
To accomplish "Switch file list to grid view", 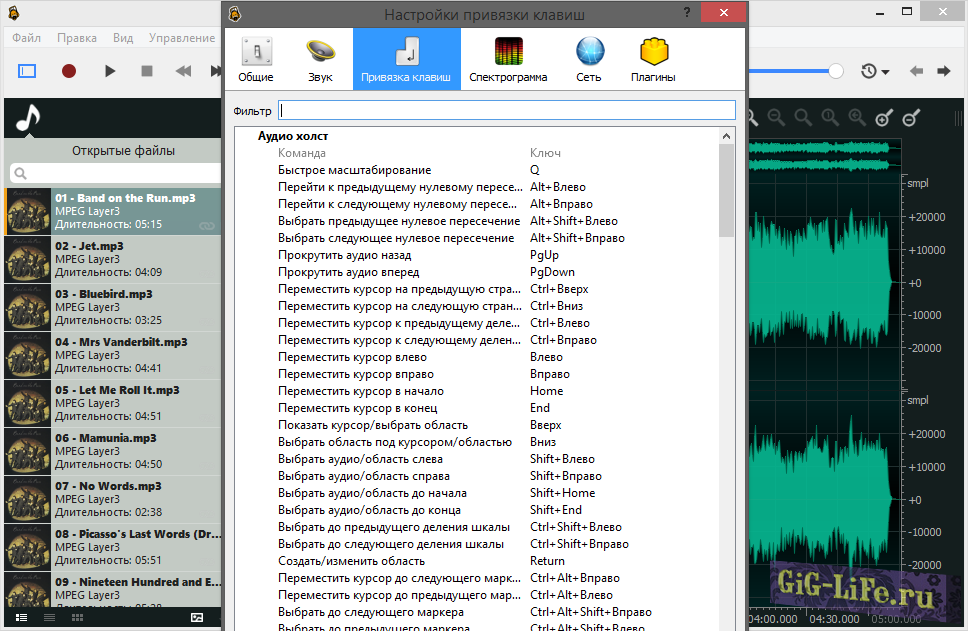I will [77, 618].
